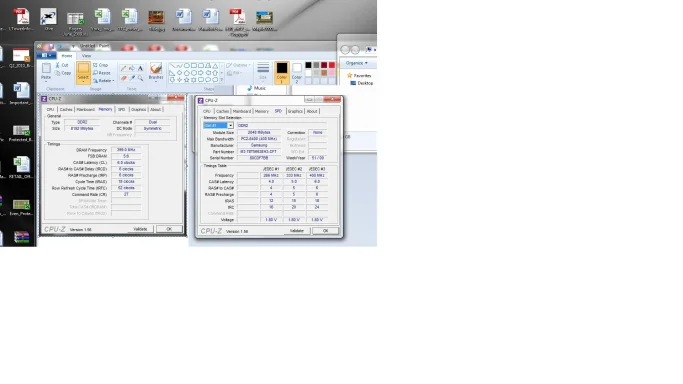Click the Dual channels value in CPU-Z
Viewport: 683px width, 384px height.
pos(152,122)
